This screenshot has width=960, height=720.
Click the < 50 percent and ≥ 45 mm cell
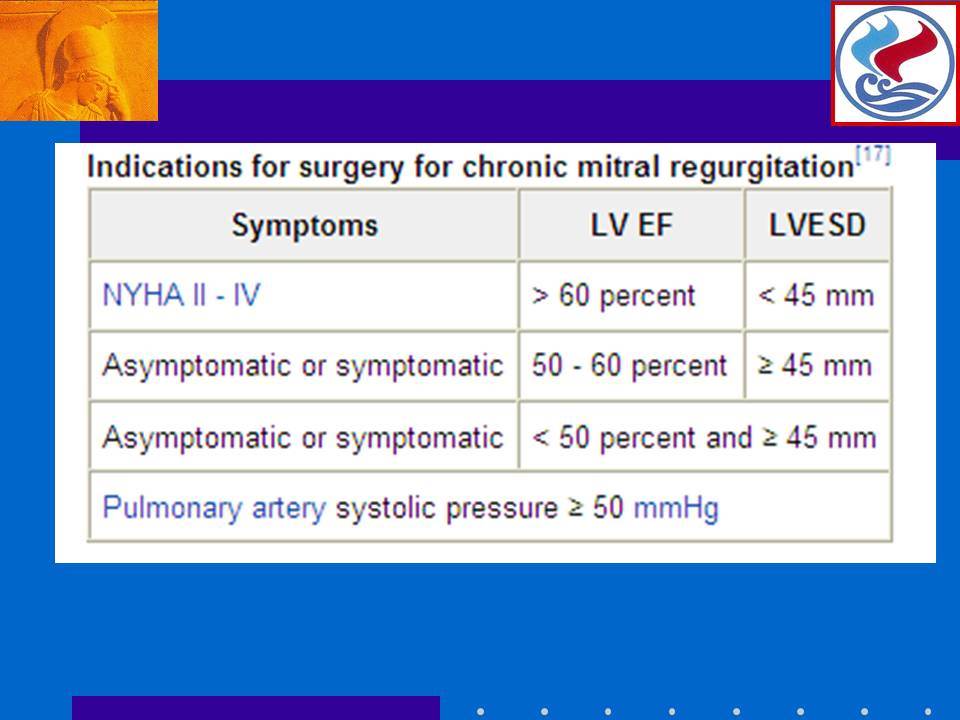pos(705,437)
